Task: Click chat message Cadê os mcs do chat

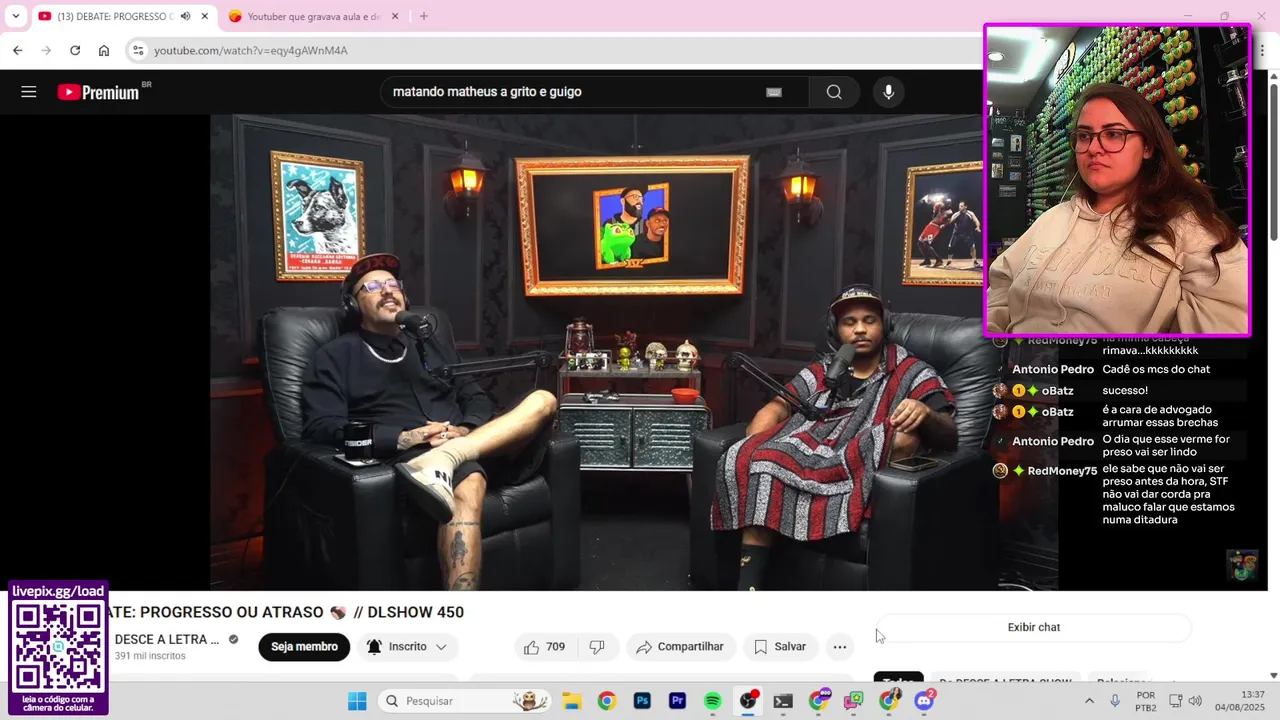Action: [1156, 369]
